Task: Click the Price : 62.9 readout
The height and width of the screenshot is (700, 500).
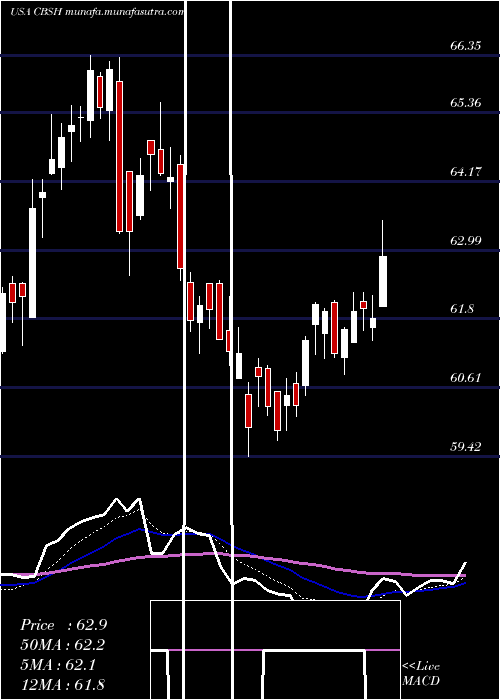Action: [x=63, y=625]
